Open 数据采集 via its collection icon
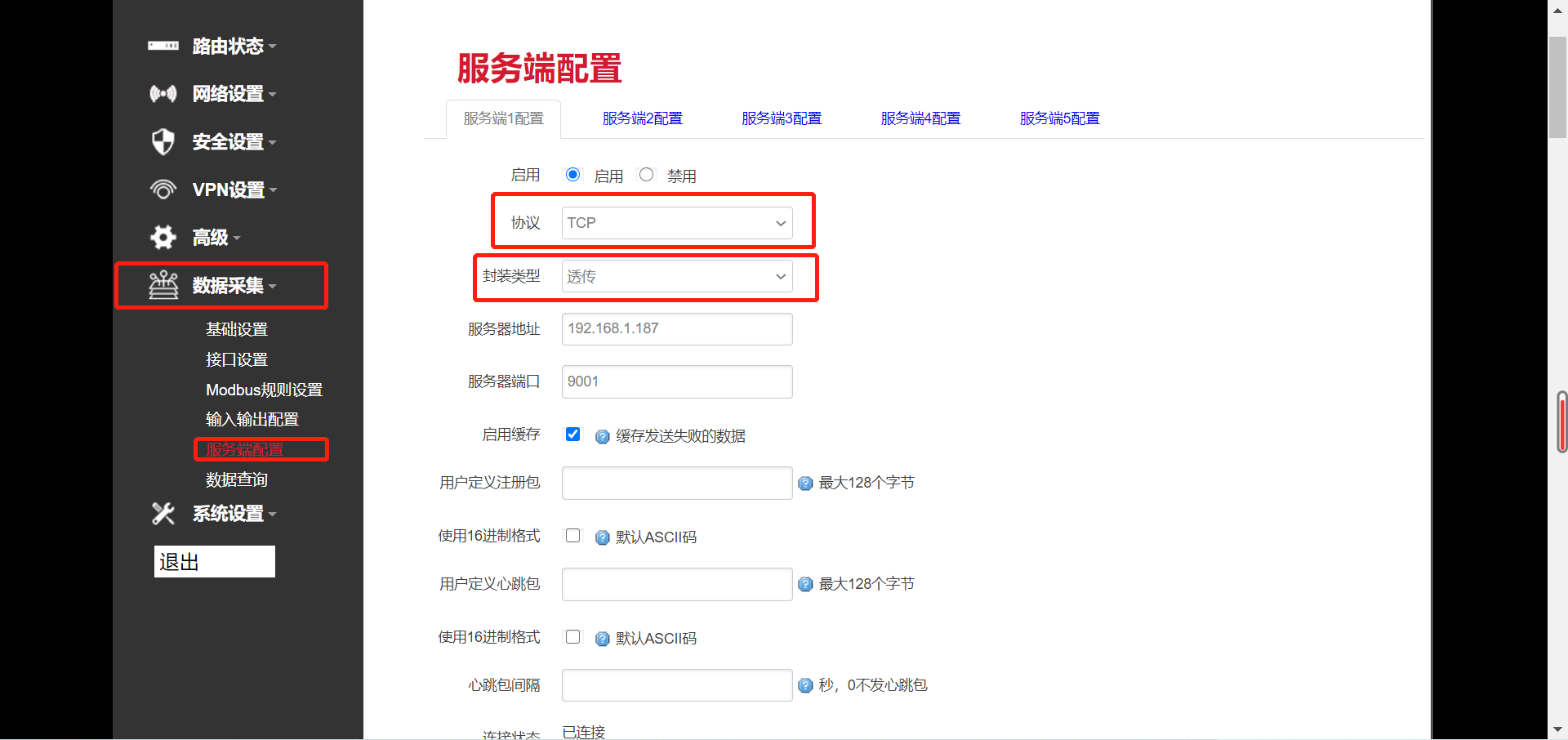This screenshot has width=1568, height=740. [163, 285]
